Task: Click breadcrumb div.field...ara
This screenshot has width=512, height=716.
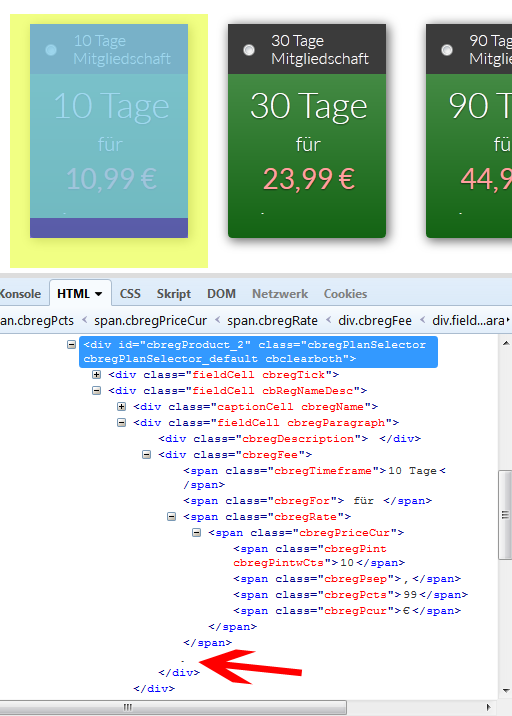Action: (x=468, y=321)
